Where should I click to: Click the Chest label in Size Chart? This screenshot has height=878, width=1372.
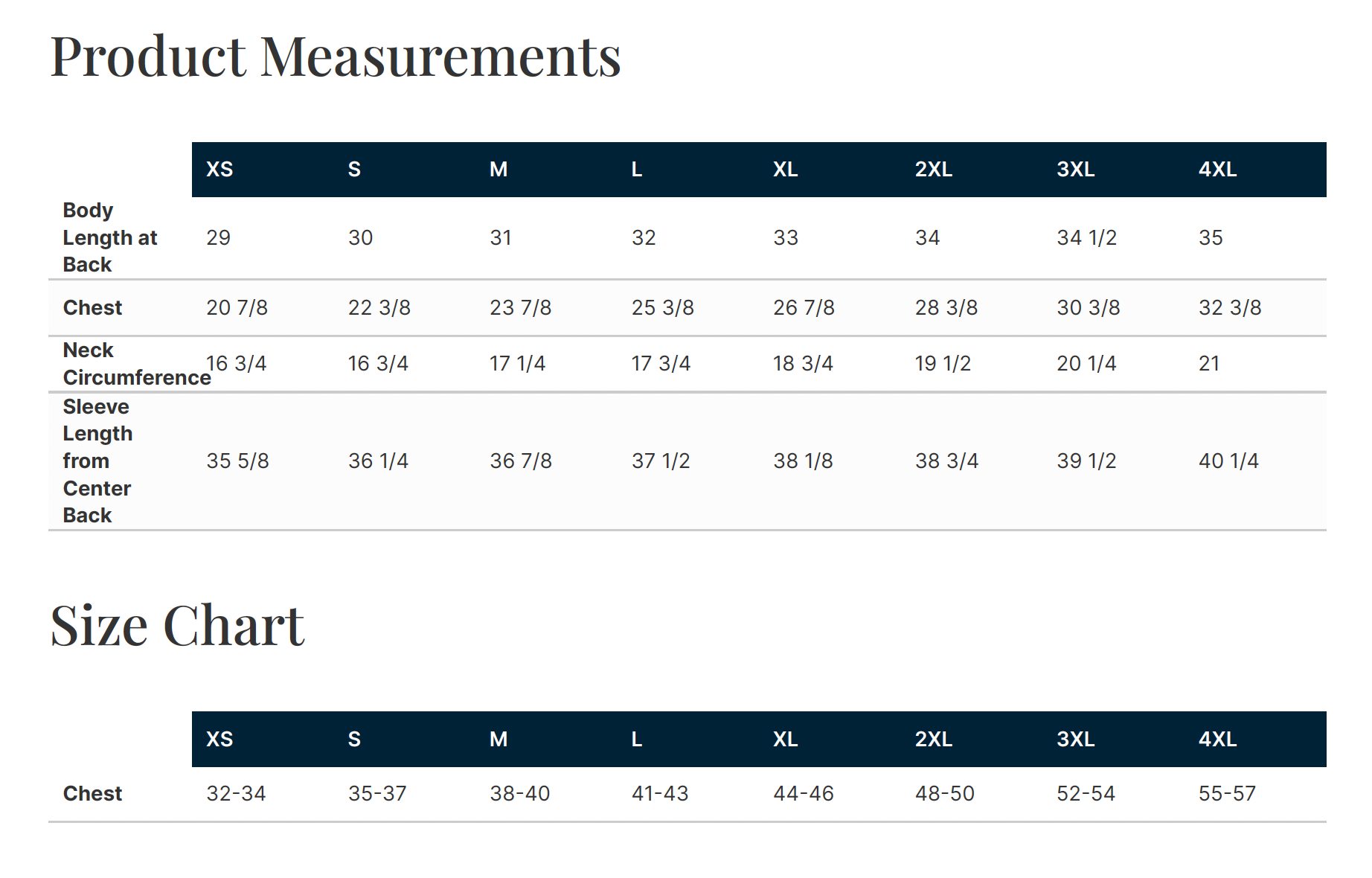tap(92, 794)
